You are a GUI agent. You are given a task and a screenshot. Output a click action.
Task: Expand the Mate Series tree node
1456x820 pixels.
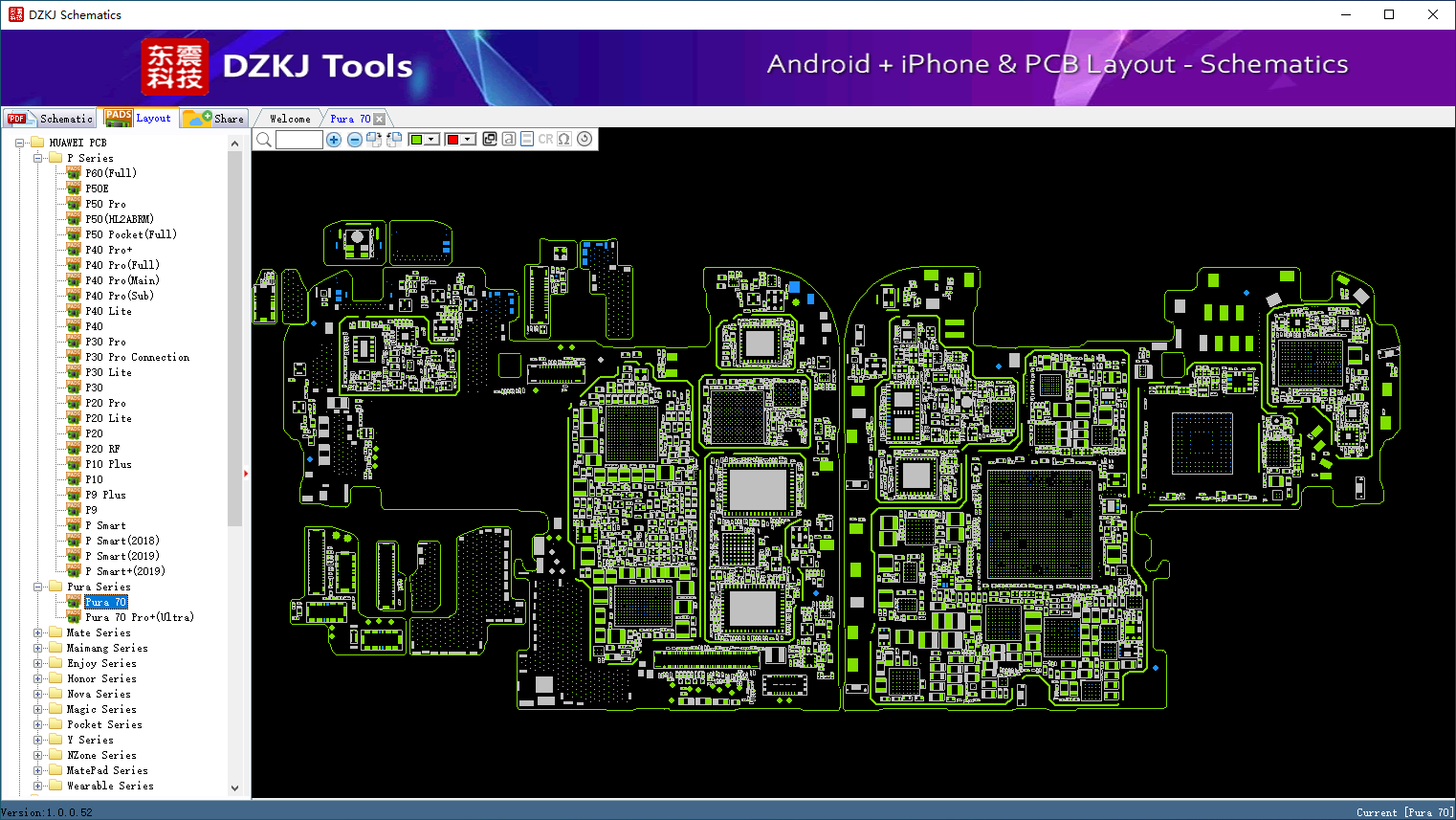[x=37, y=632]
